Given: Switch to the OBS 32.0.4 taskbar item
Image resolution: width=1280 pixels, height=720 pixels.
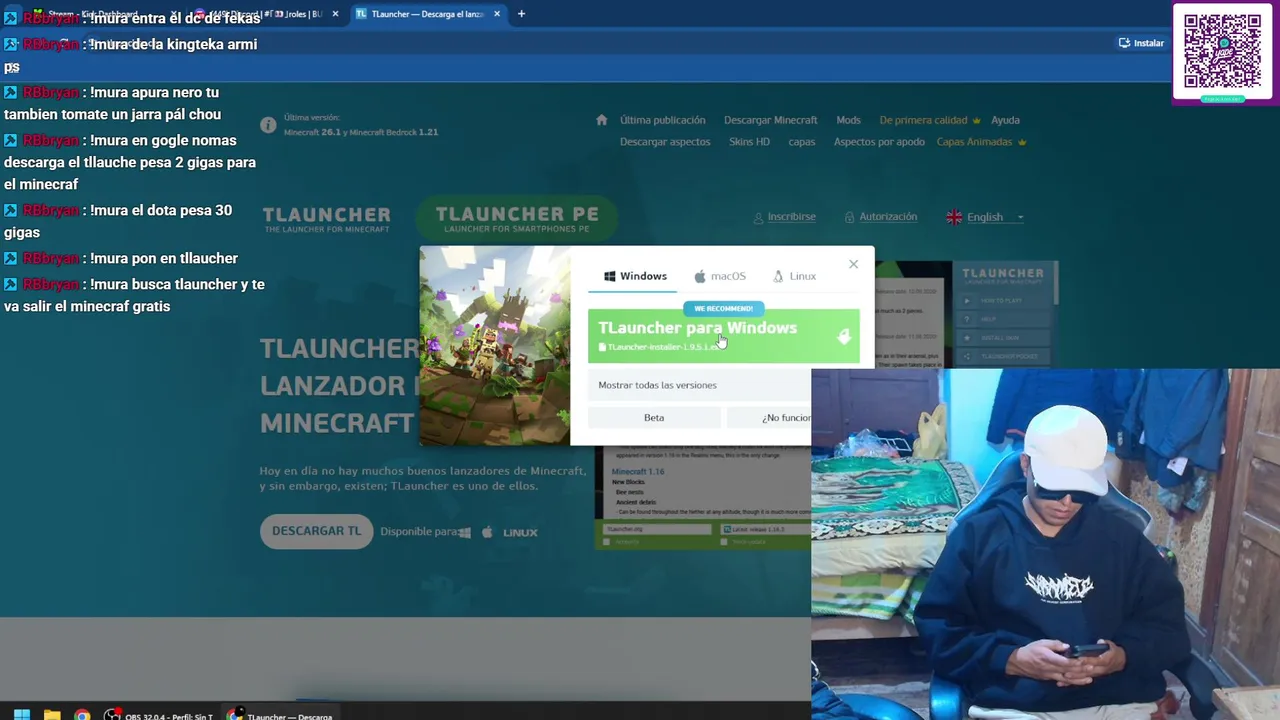Looking at the screenshot, I should coord(160,716).
